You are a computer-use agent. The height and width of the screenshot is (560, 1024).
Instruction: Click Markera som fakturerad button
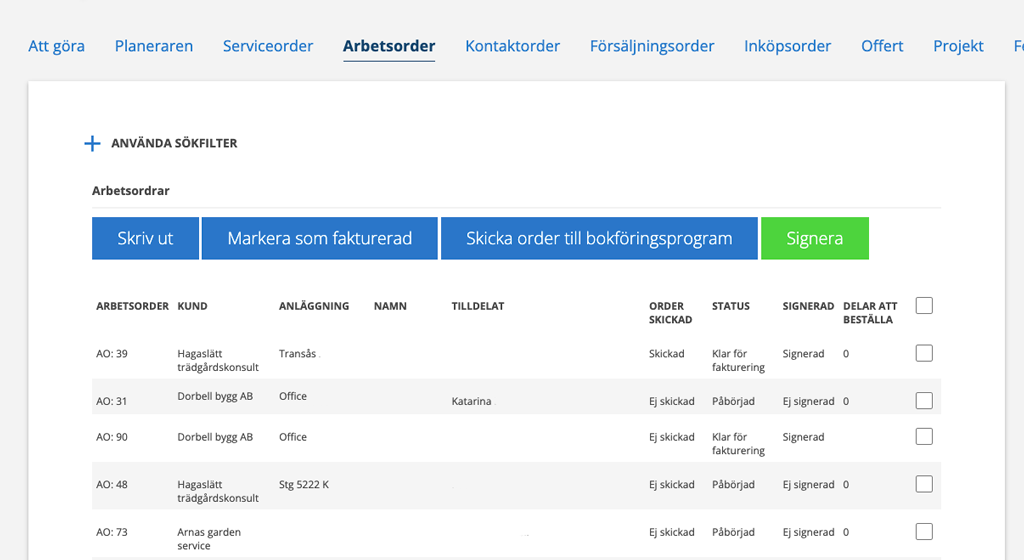click(x=319, y=238)
